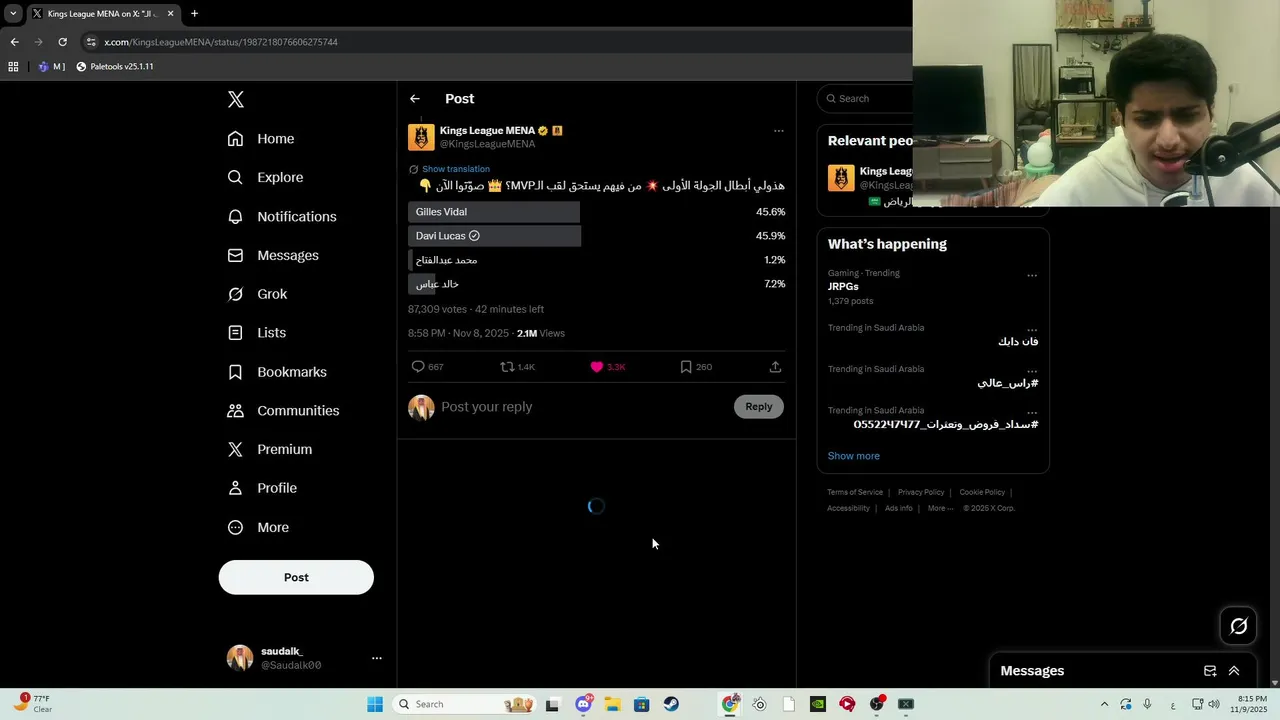
Task: Open account options next to saudalk_
Action: (377, 658)
